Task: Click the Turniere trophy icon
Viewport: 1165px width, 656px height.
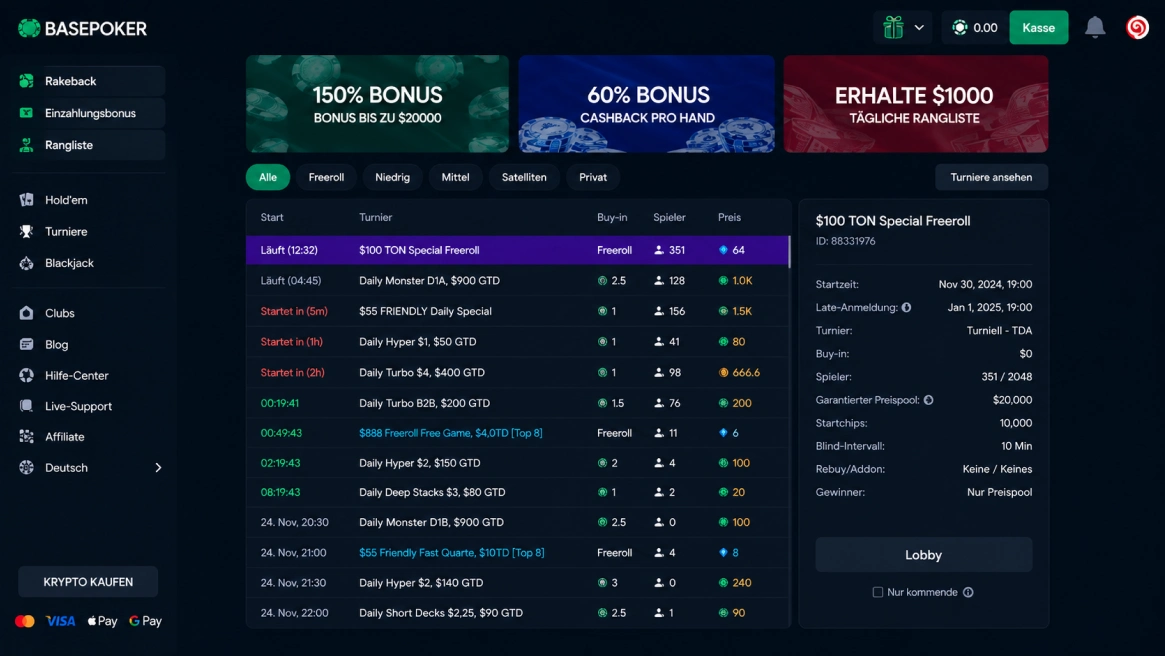Action: click(27, 232)
